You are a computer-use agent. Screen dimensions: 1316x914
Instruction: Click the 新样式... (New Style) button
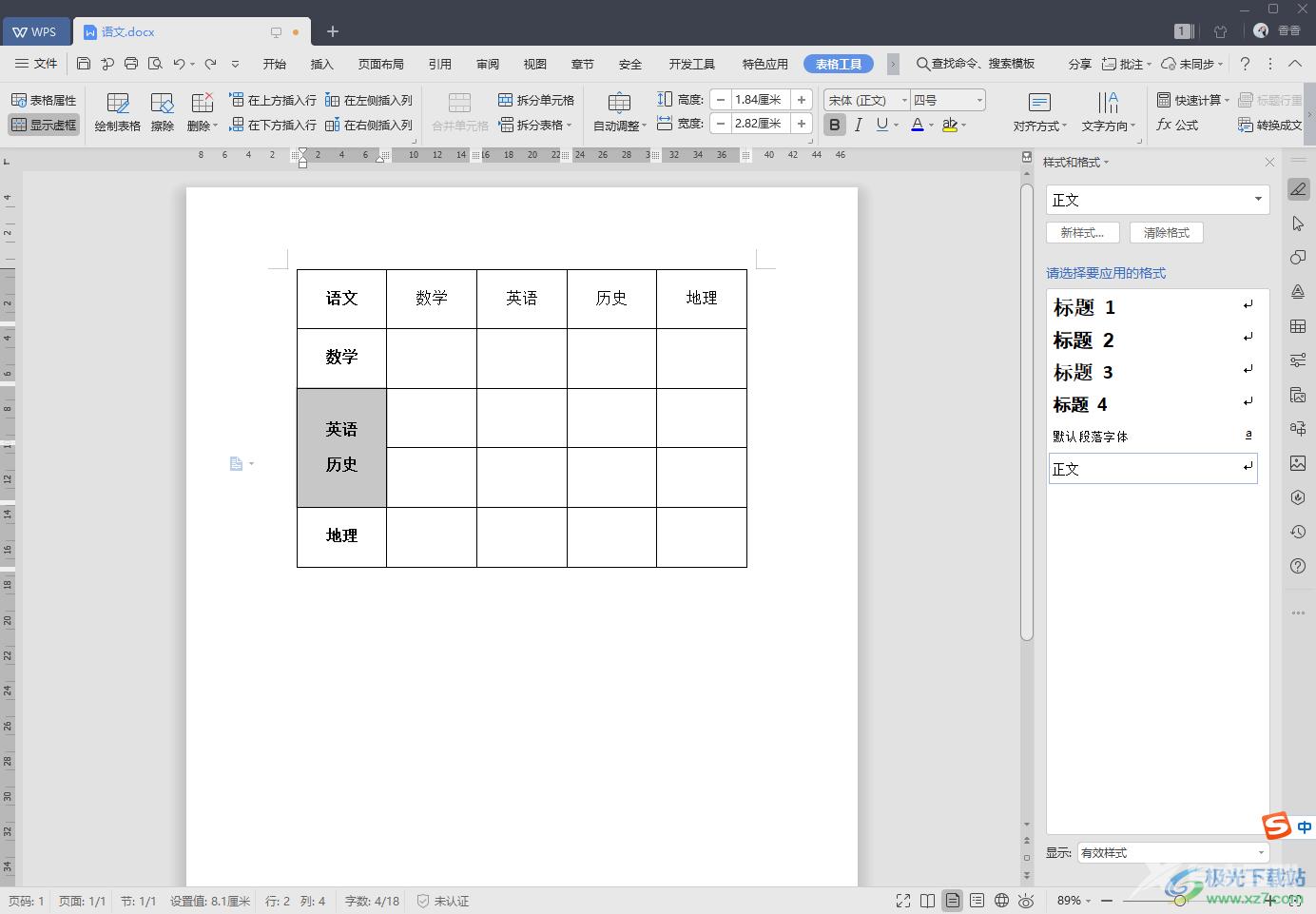click(1082, 233)
